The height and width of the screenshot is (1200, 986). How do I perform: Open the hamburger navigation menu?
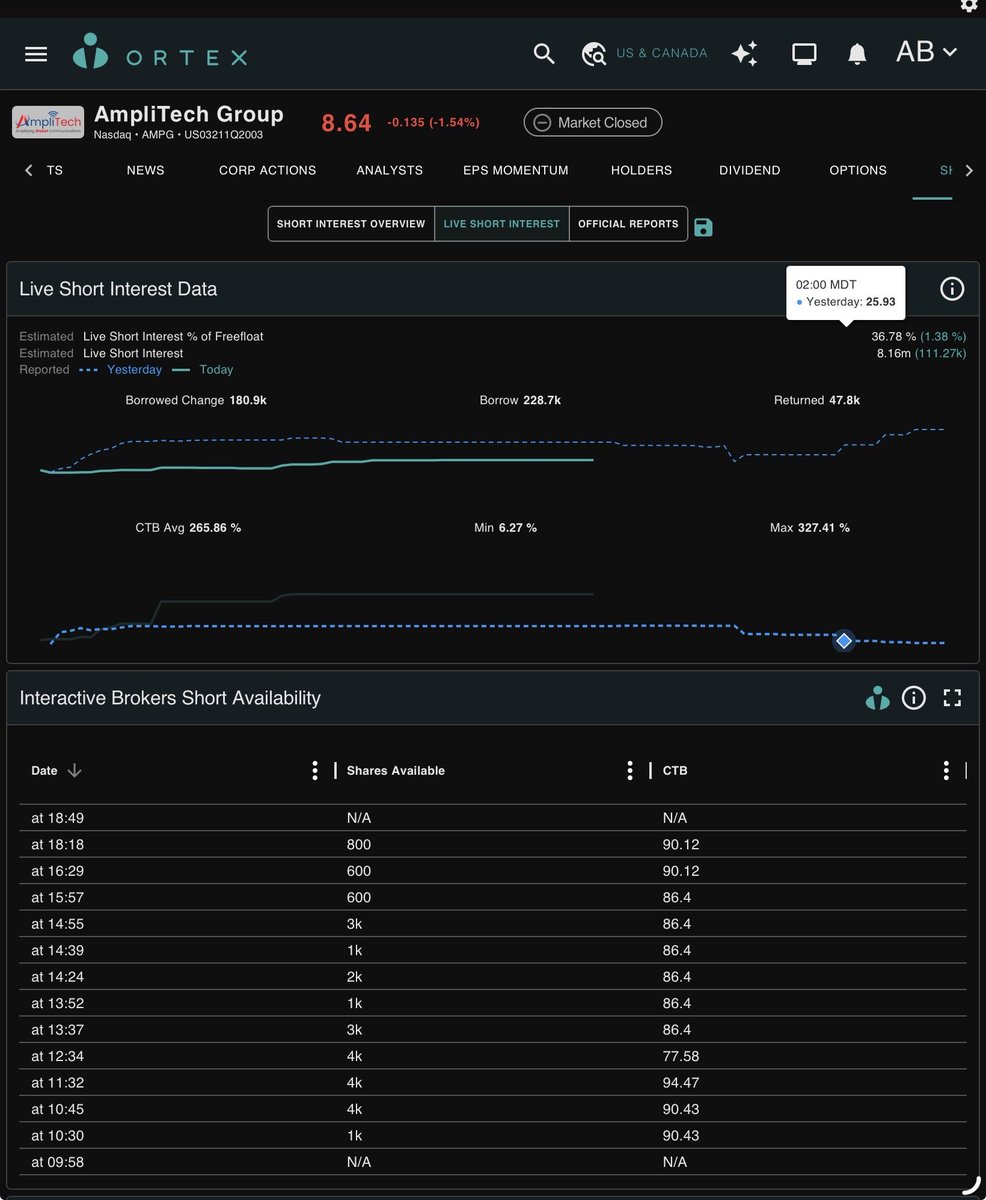[36, 54]
